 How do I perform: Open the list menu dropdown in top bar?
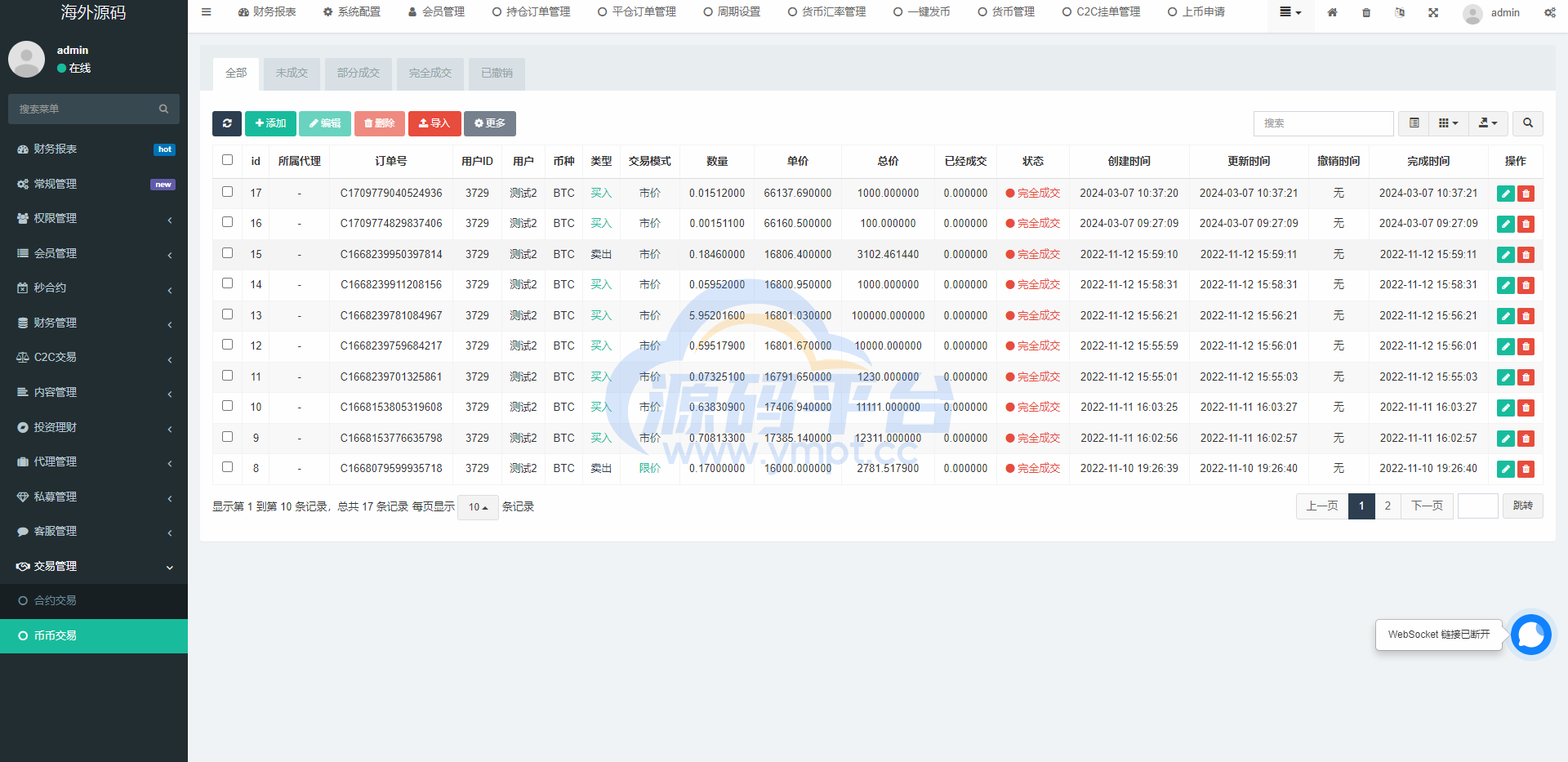(x=1290, y=12)
